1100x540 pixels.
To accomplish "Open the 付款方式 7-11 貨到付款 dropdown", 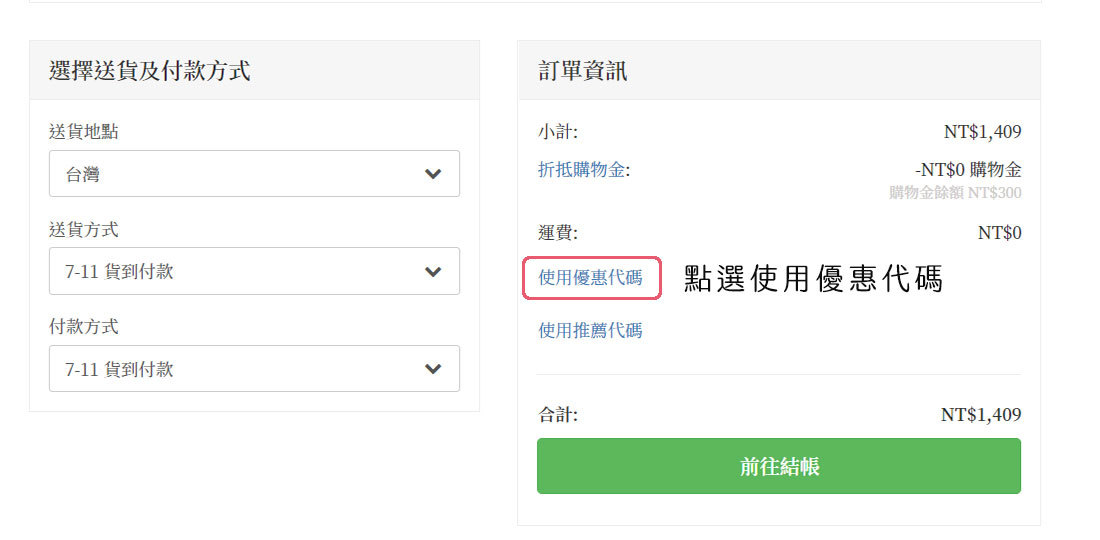I will pos(240,369).
